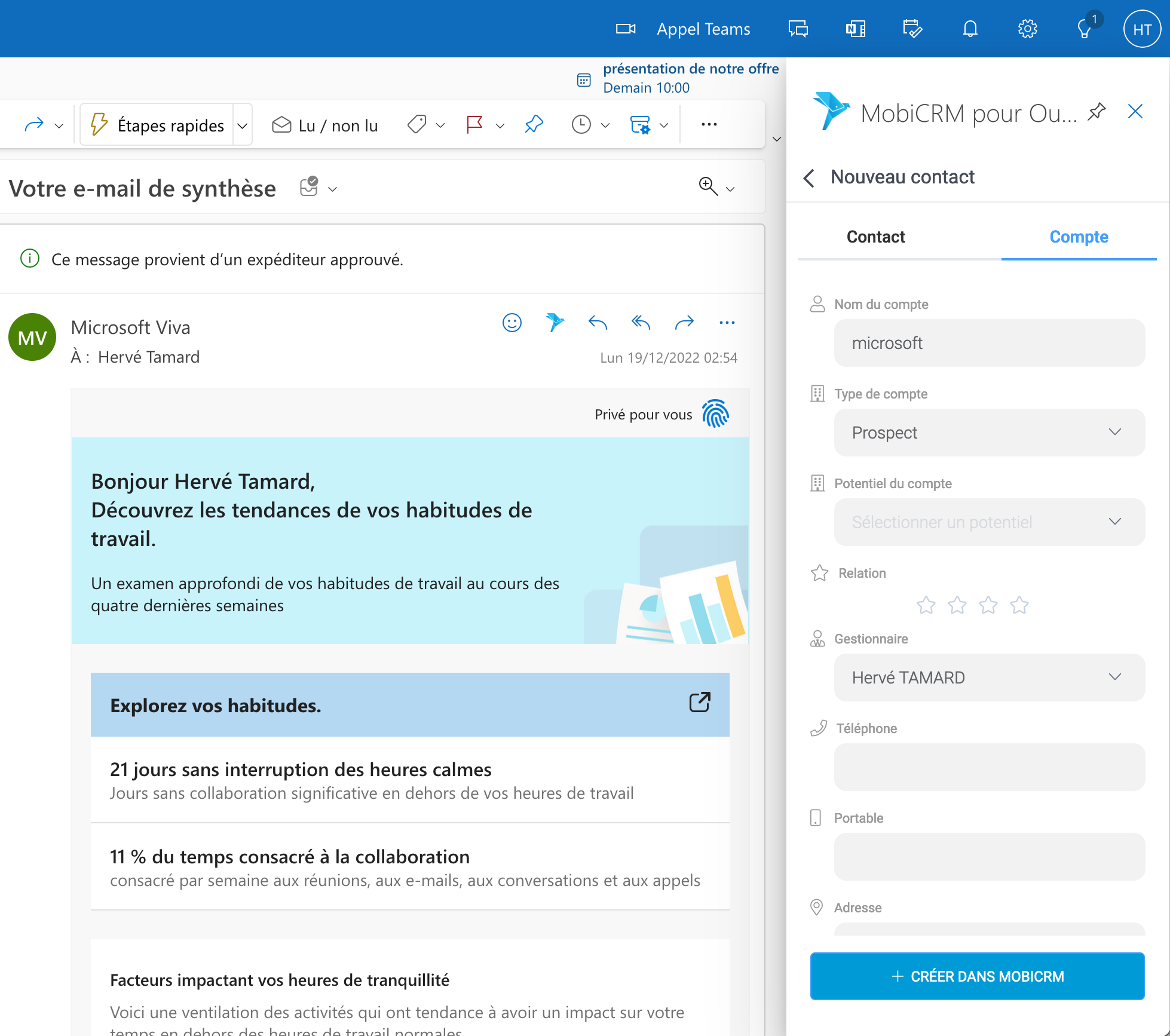Open présentation de notre offre meeting link

691,69
